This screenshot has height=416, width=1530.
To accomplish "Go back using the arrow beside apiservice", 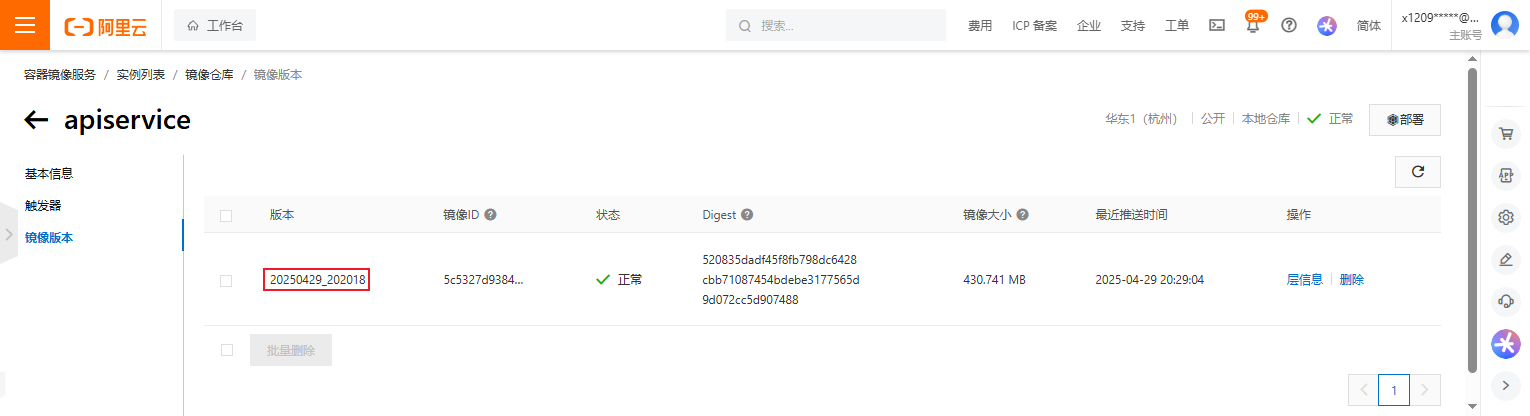I will point(37,121).
